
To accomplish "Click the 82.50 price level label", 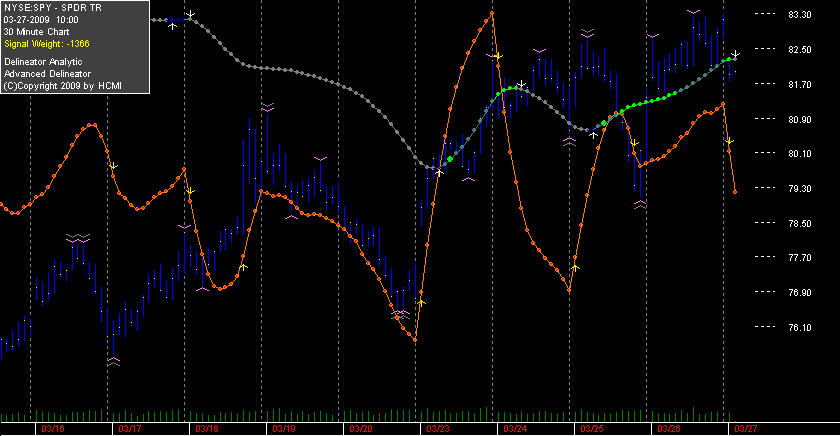I will pyautogui.click(x=799, y=49).
